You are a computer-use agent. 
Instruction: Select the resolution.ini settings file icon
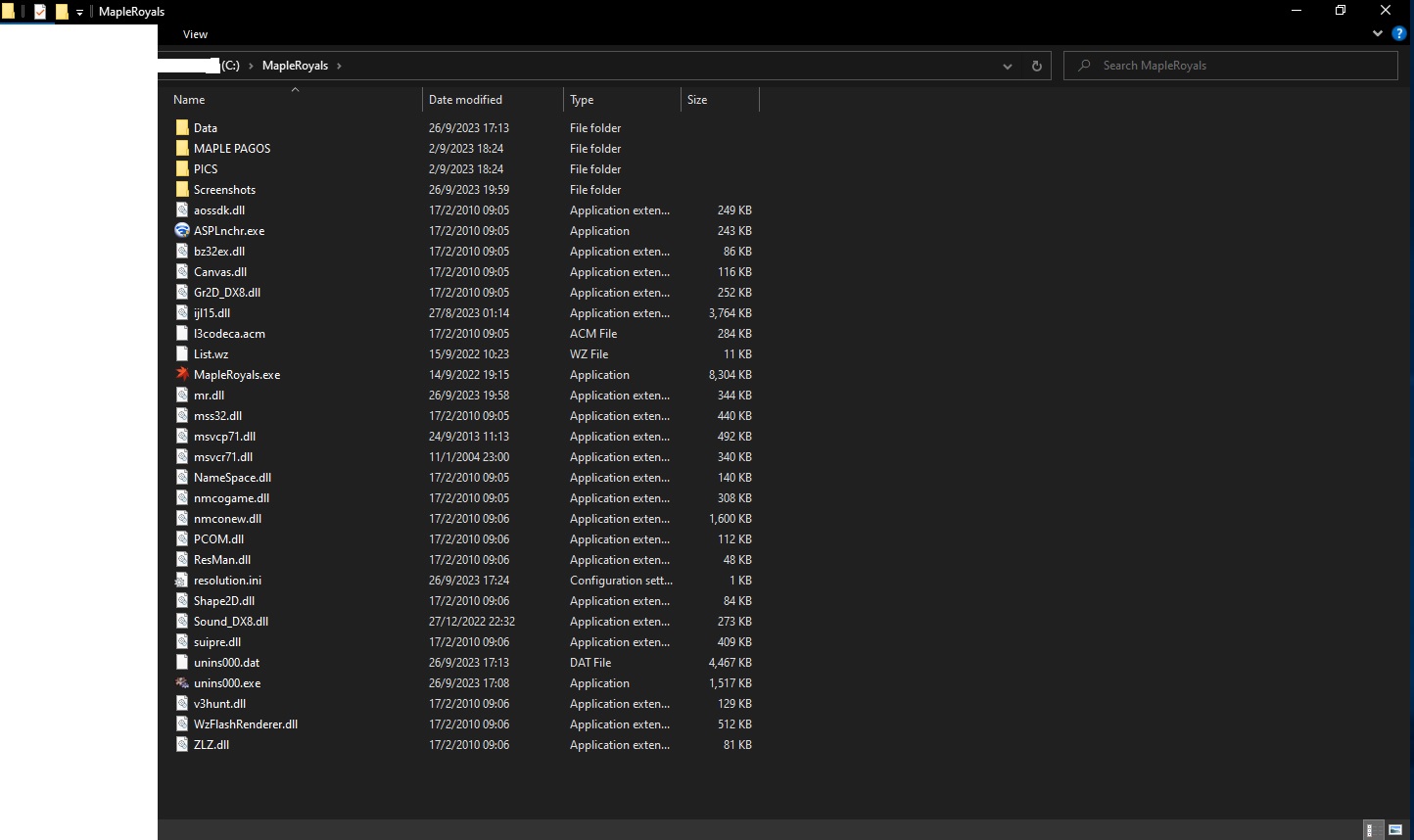pos(182,580)
